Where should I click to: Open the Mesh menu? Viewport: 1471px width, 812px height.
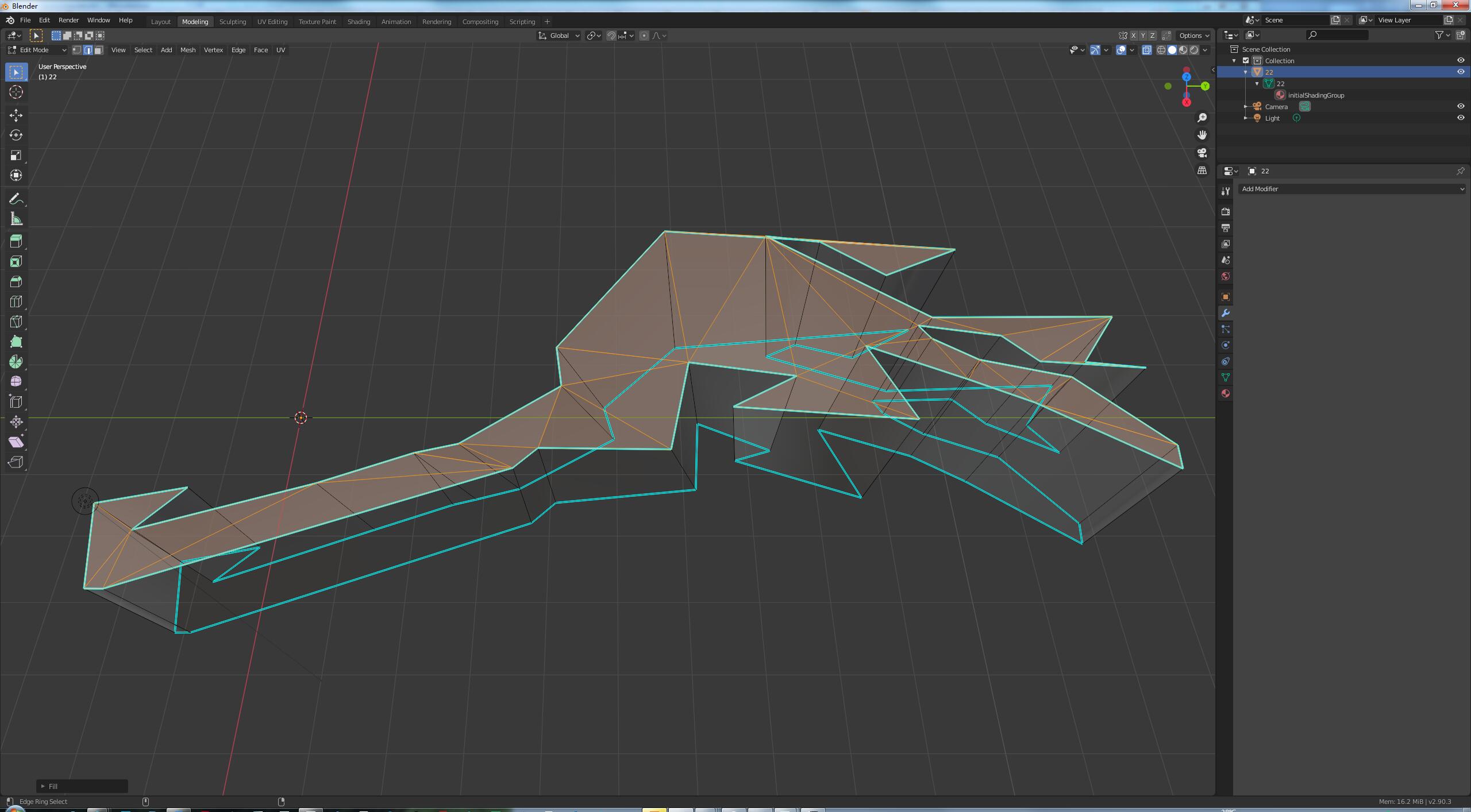188,50
